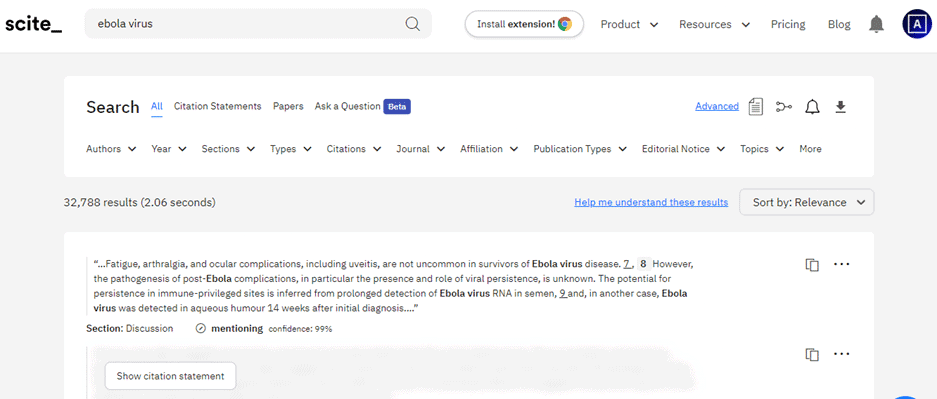Click Help me understand these results

click(x=651, y=202)
